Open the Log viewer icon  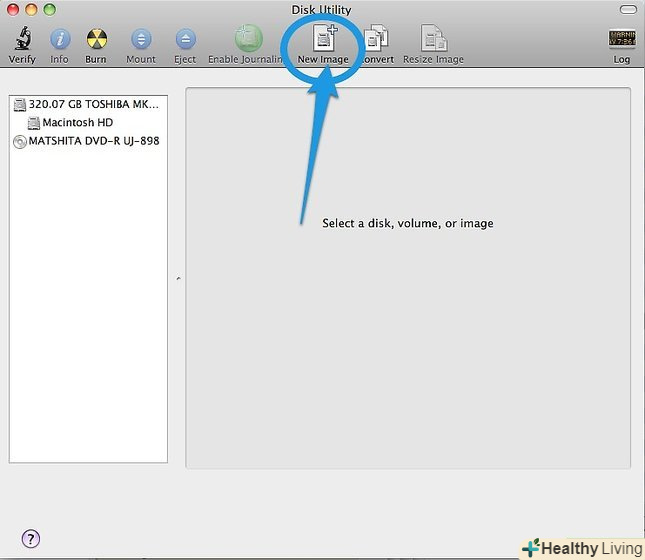pyautogui.click(x=622, y=39)
